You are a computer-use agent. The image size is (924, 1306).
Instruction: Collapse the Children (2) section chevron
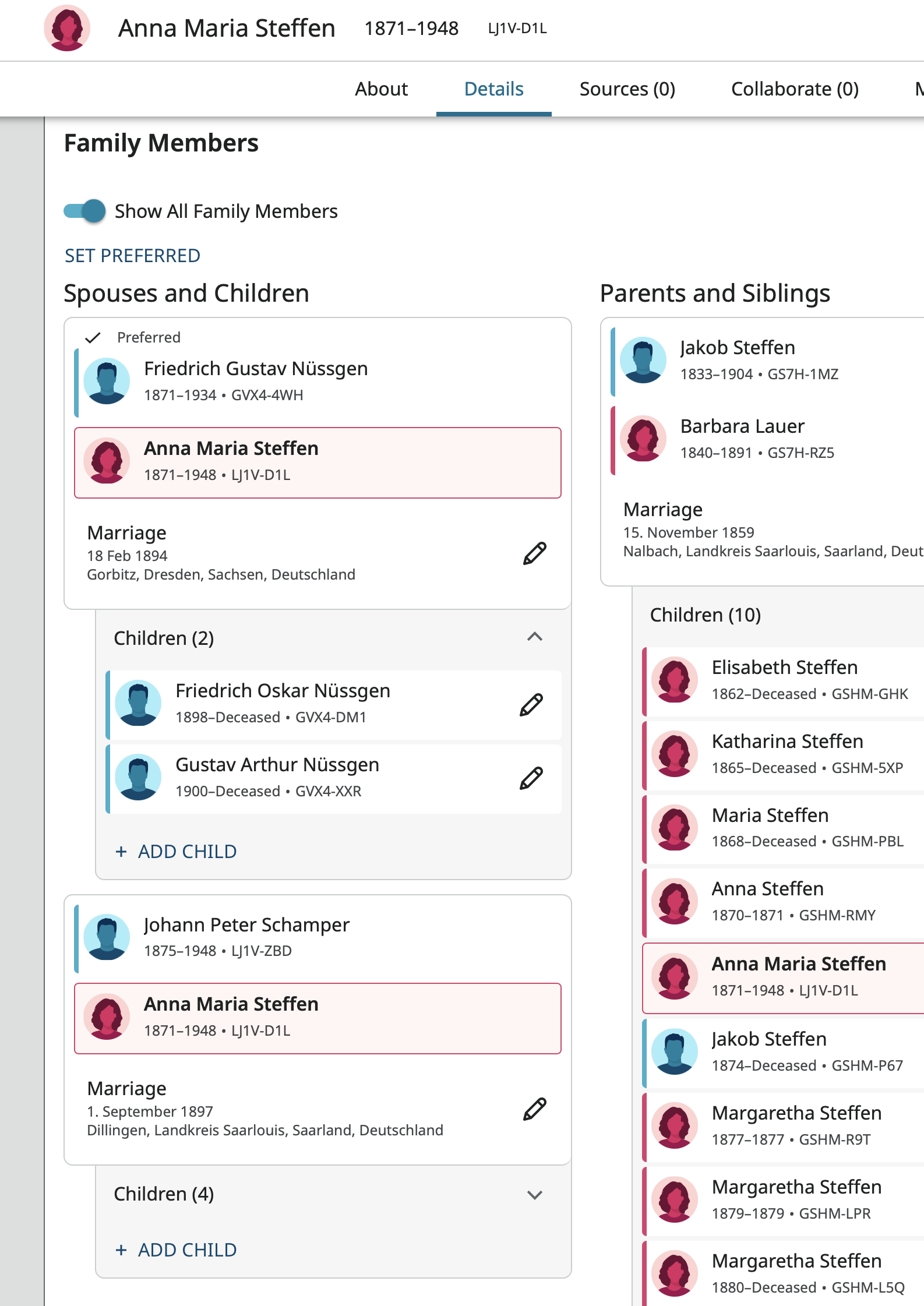click(x=534, y=637)
